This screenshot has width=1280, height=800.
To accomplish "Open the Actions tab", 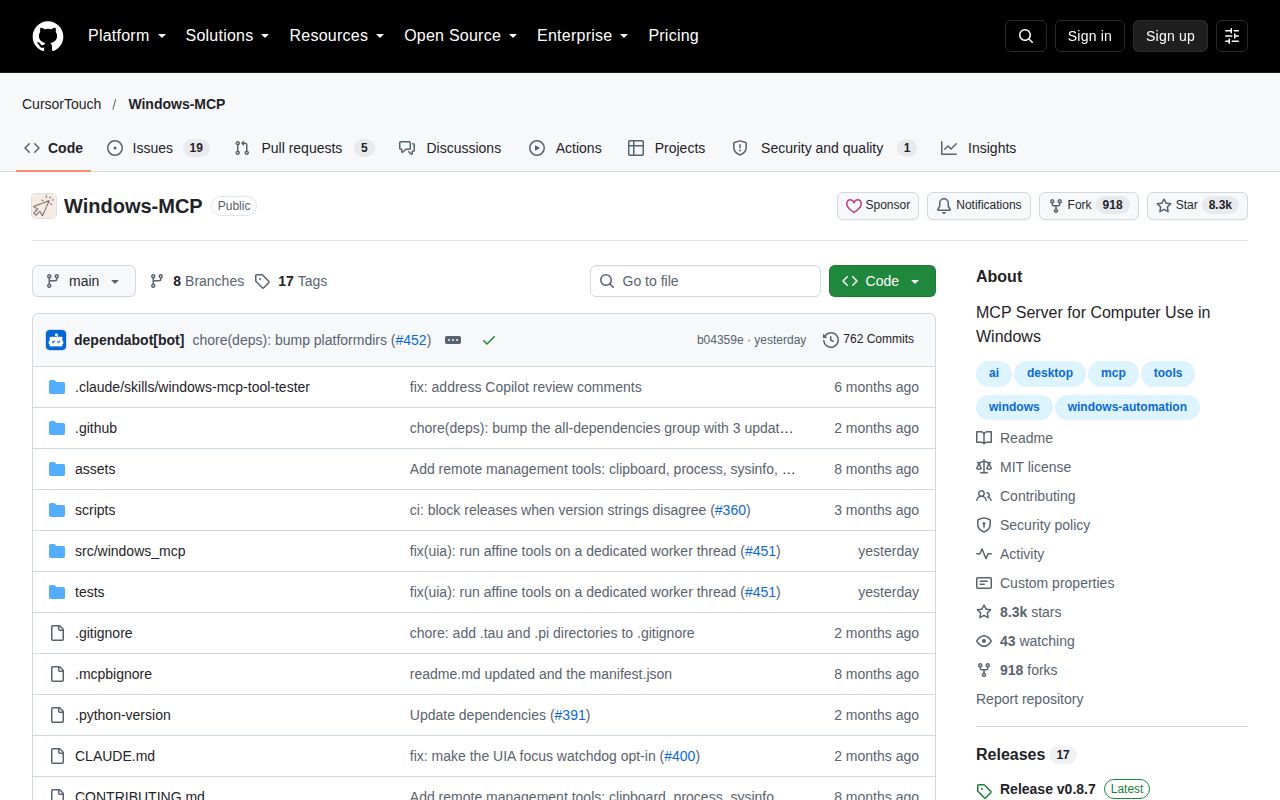I will point(565,148).
